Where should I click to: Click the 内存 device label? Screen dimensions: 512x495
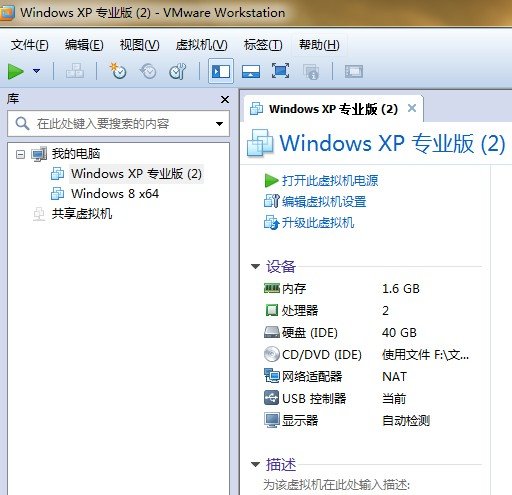(x=294, y=289)
